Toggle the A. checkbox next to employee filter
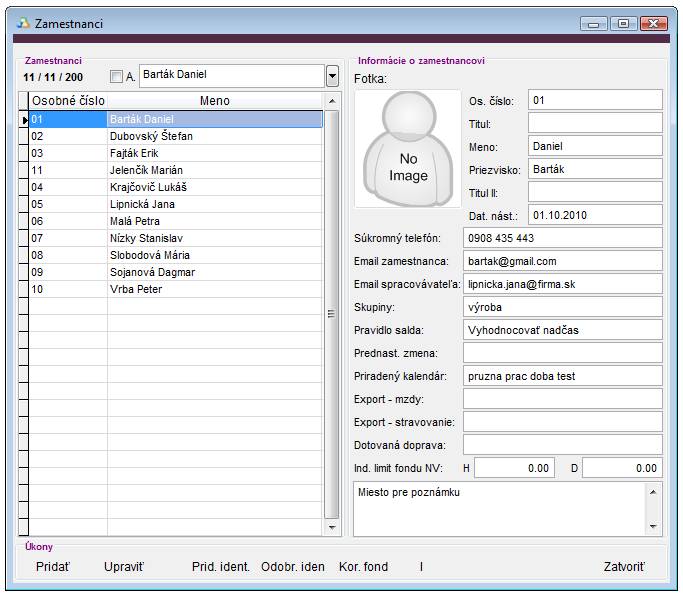 pyautogui.click(x=116, y=77)
